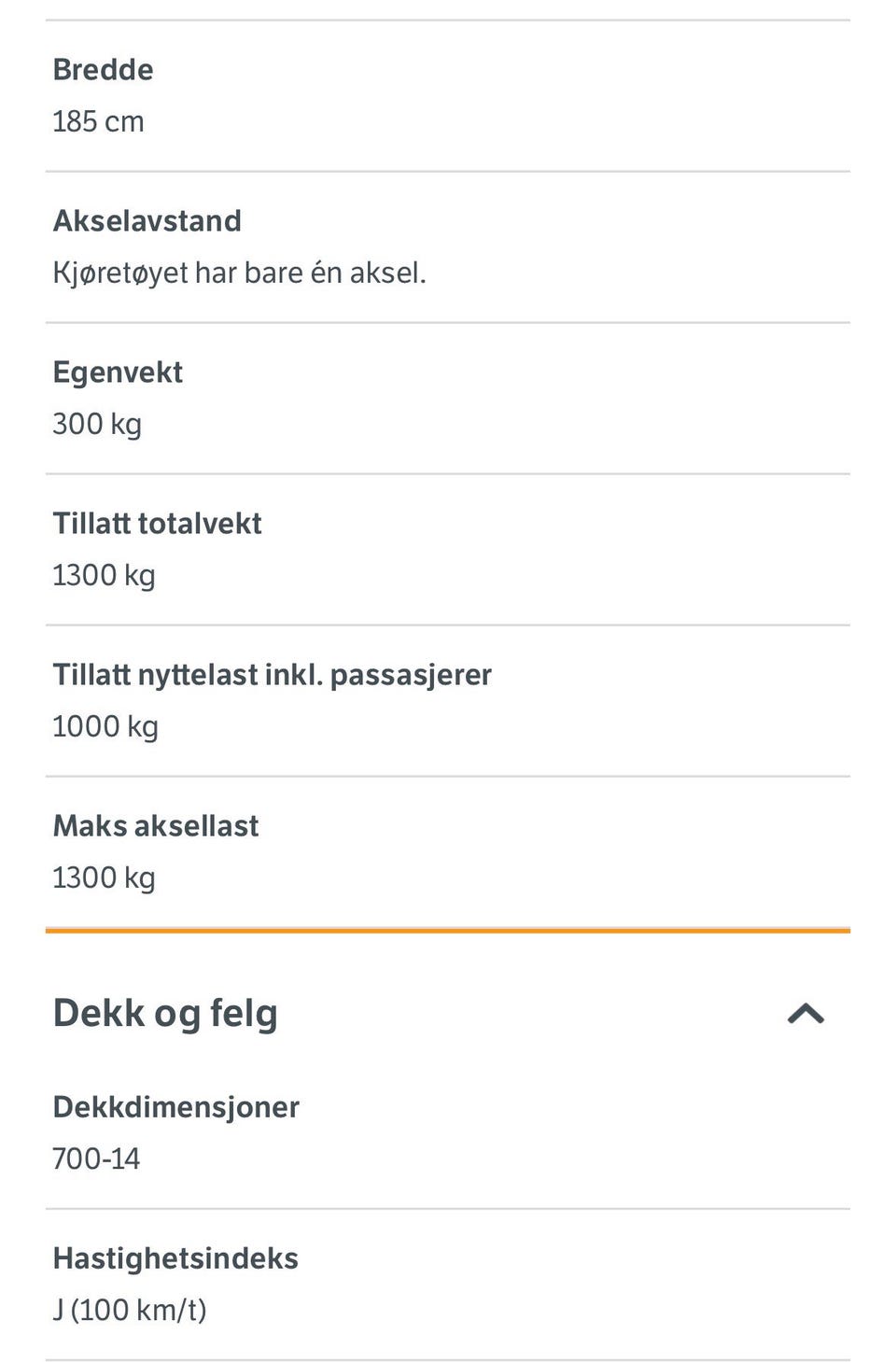
Task: Select the Egenvekt label
Action: (x=118, y=373)
